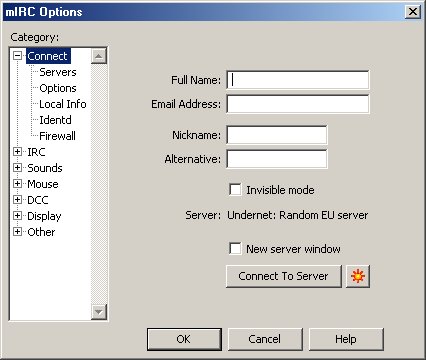Click the Cancel button
The image size is (426, 360).
[x=265, y=339]
